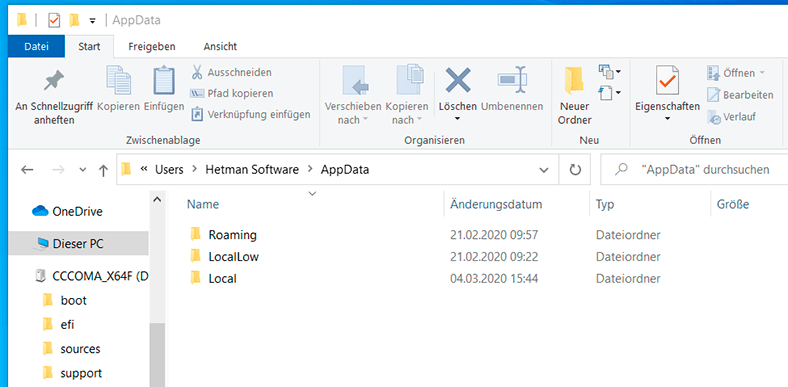The image size is (788, 387).
Task: Click AppData in the address breadcrumb
Action: pyautogui.click(x=345, y=169)
